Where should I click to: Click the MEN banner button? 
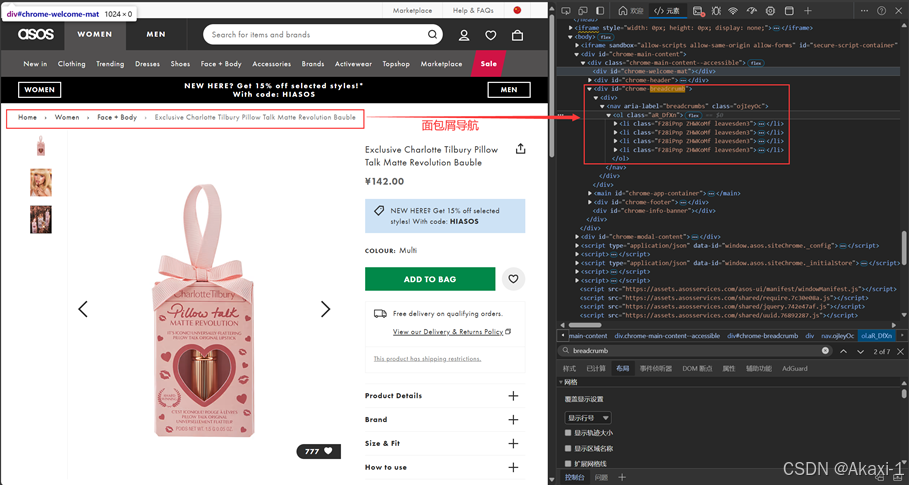(x=508, y=90)
